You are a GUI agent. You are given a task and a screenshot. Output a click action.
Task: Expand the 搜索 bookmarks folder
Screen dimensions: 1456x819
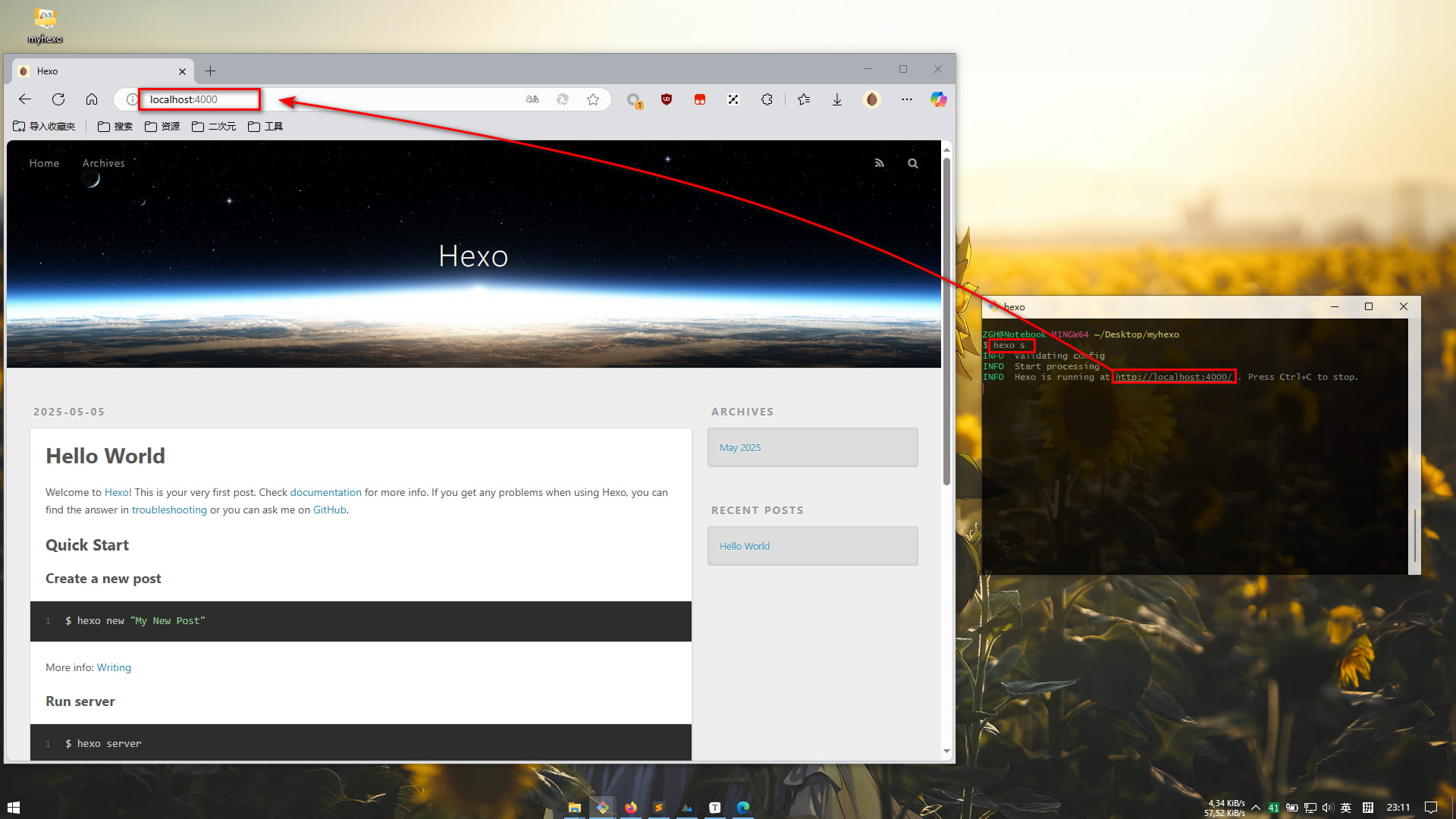pos(115,127)
